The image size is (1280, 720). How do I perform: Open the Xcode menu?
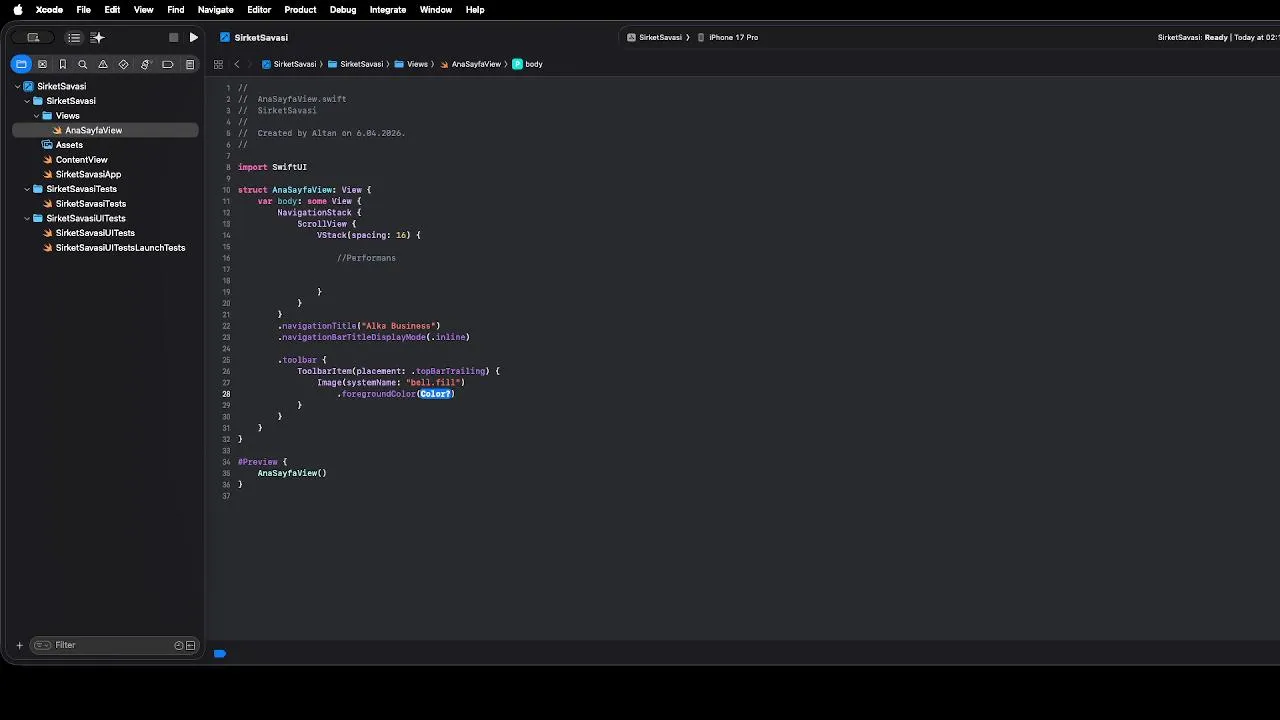coord(49,10)
